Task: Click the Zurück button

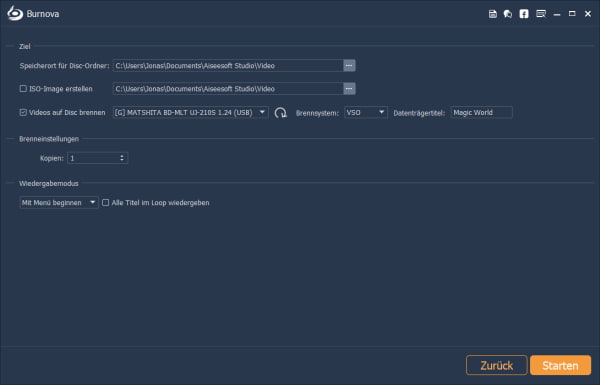Action: (x=497, y=365)
